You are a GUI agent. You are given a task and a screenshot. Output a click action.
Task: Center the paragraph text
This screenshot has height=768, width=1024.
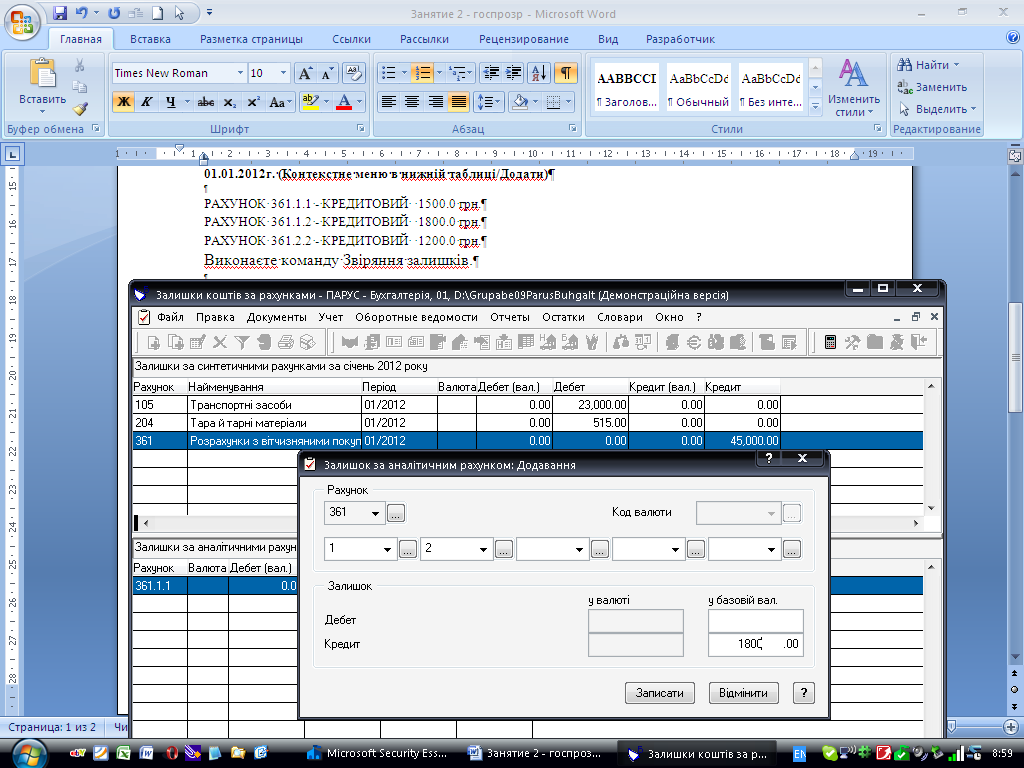411,102
